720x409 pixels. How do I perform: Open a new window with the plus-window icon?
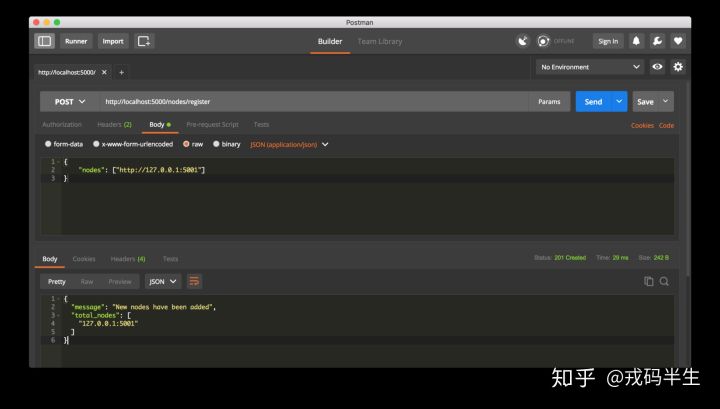[144, 41]
